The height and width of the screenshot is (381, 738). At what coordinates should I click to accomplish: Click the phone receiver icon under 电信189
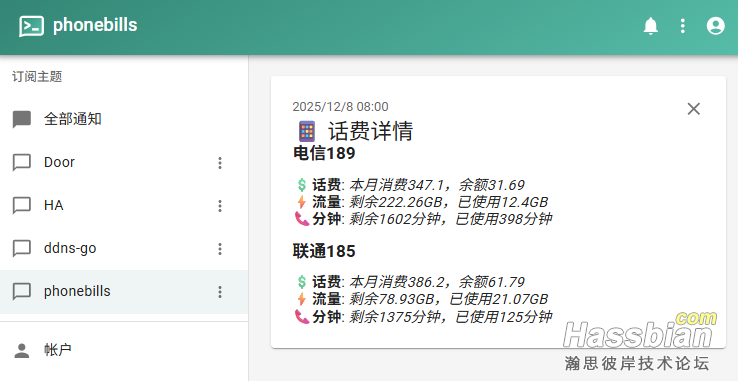tap(302, 219)
